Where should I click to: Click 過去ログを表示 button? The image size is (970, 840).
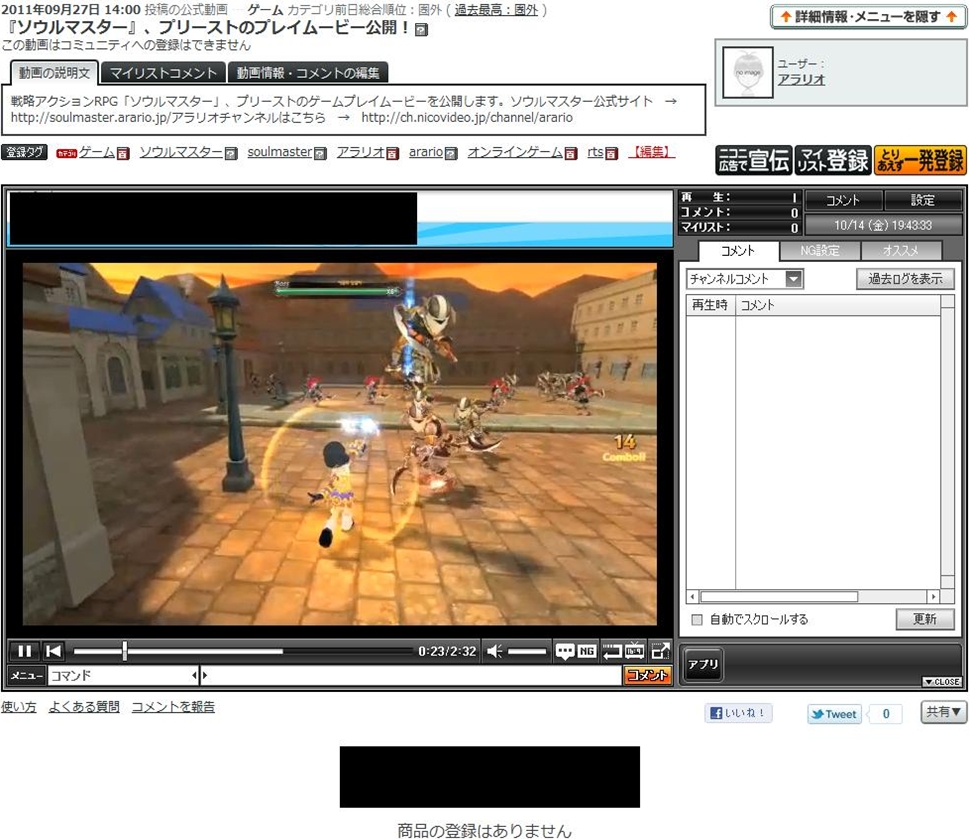(x=905, y=279)
